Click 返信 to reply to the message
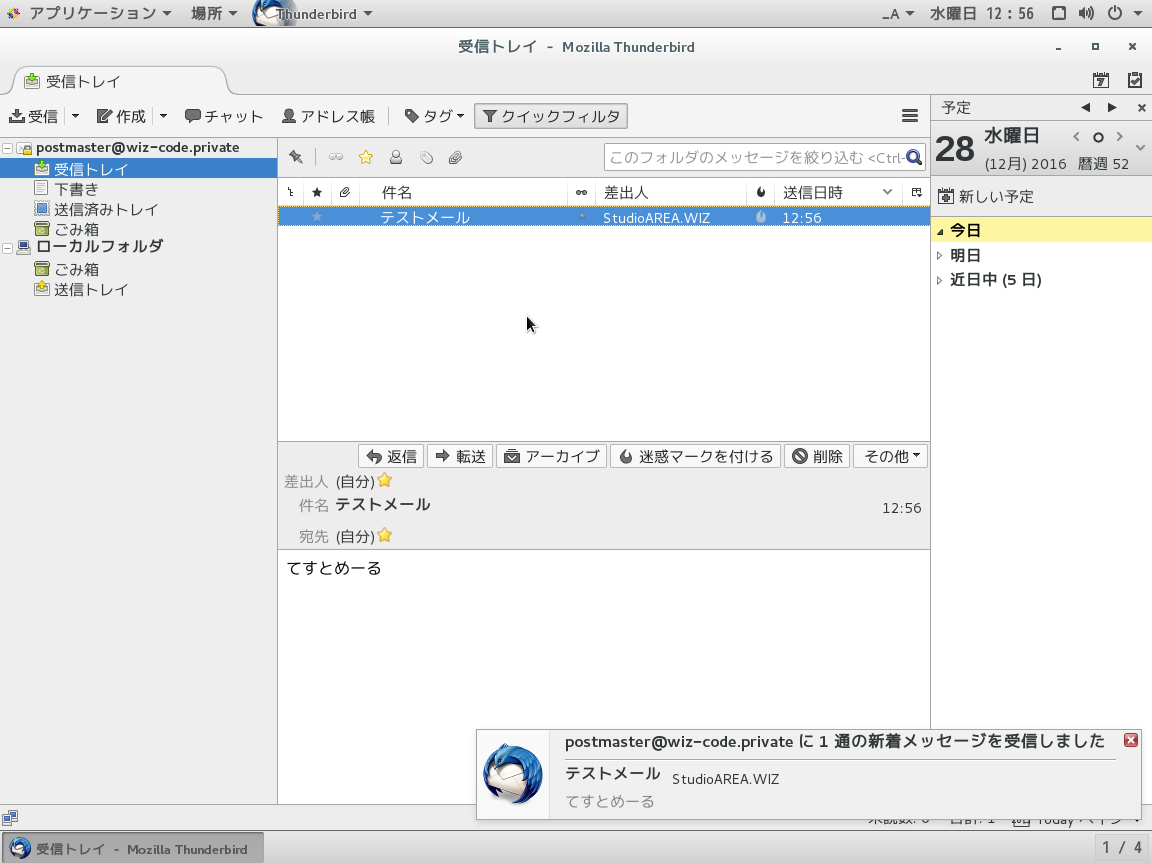The width and height of the screenshot is (1152, 864). point(391,456)
